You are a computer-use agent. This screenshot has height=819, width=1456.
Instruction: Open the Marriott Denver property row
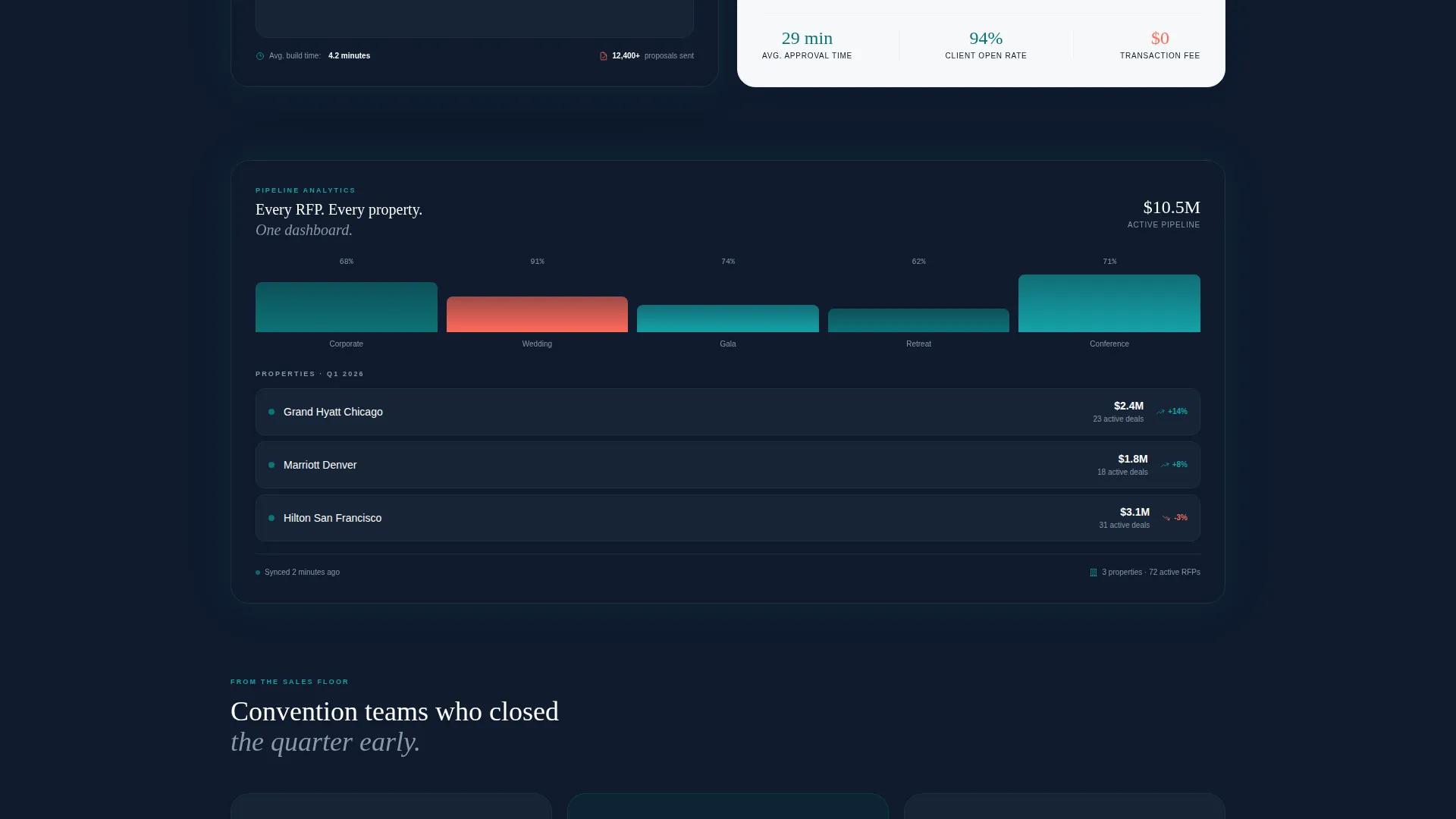tap(728, 465)
